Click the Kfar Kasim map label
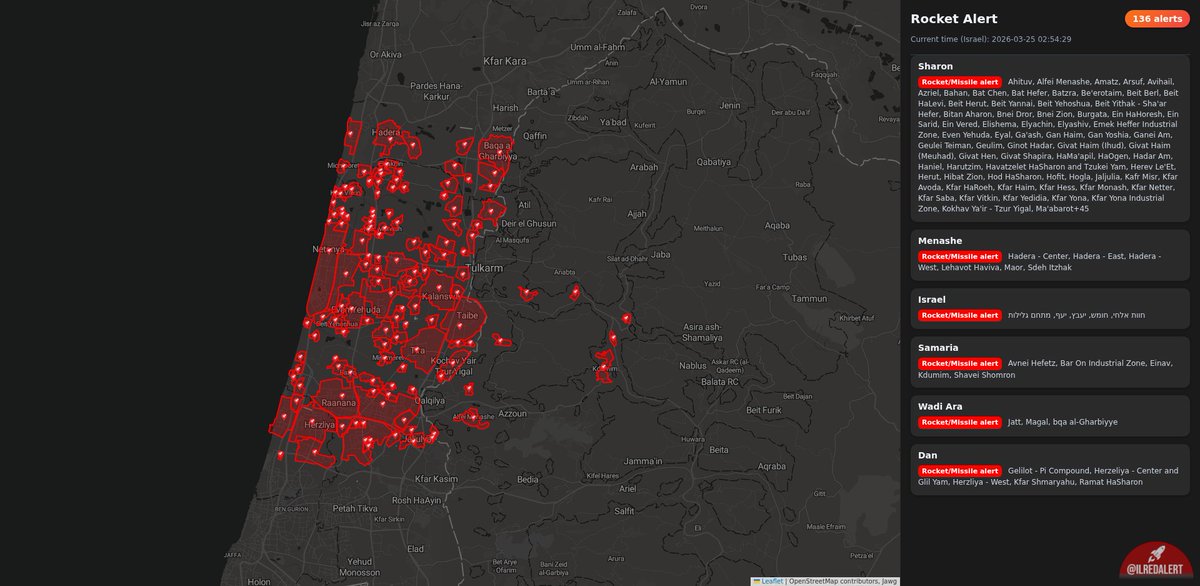This screenshot has height=586, width=1200. [x=437, y=479]
